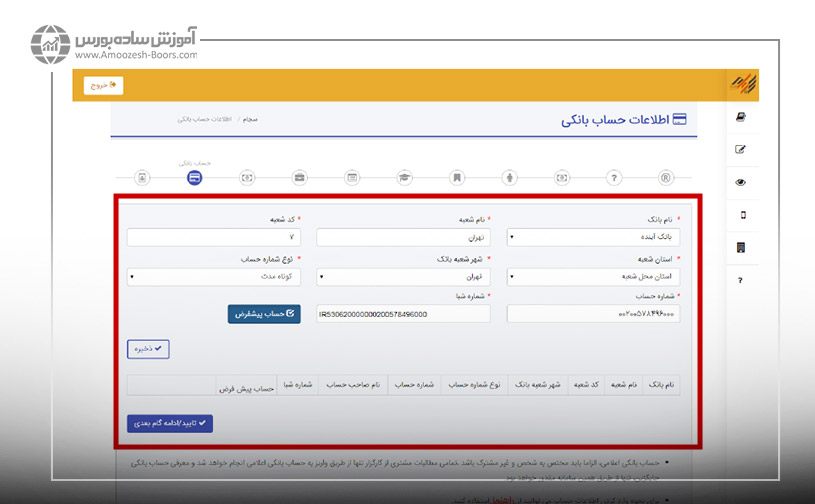The image size is (815, 504).
Task: Click the person step icon in stepper
Action: (x=509, y=178)
